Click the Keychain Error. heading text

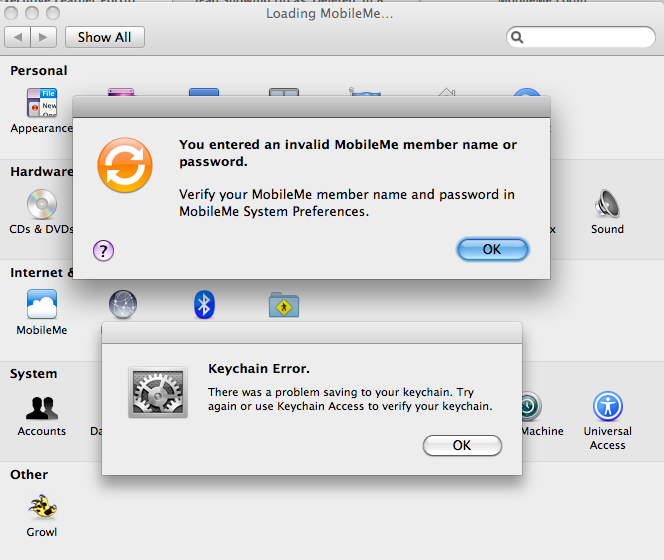[x=259, y=369]
